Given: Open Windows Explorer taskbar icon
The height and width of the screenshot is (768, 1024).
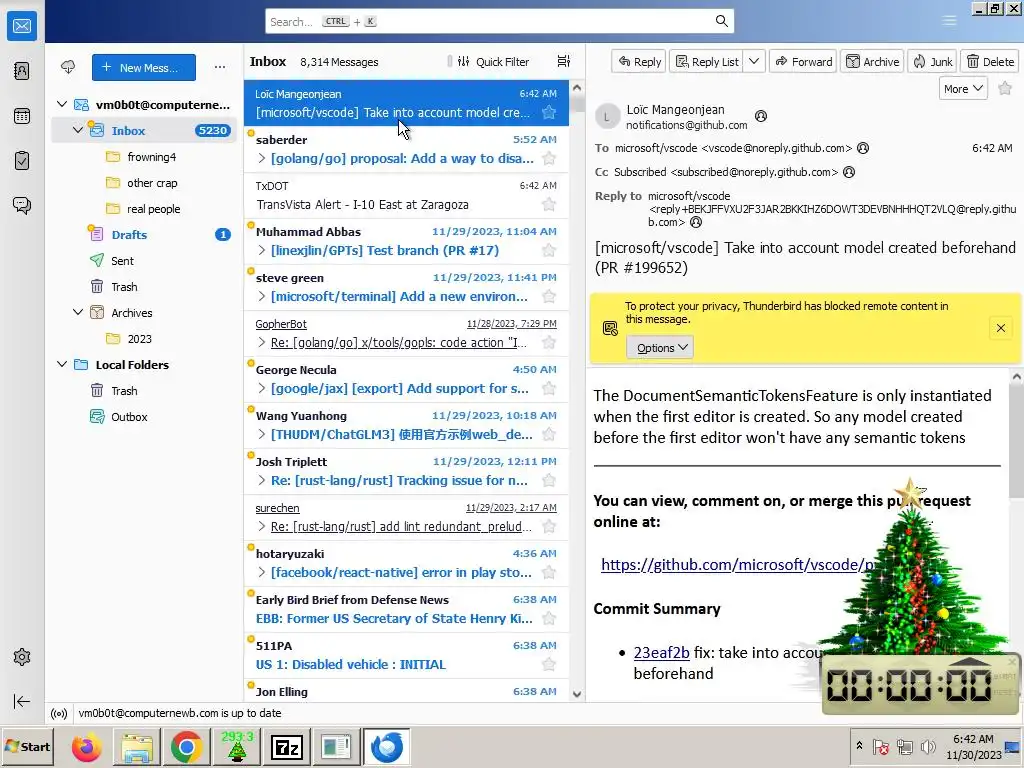Looking at the screenshot, I should [x=136, y=747].
